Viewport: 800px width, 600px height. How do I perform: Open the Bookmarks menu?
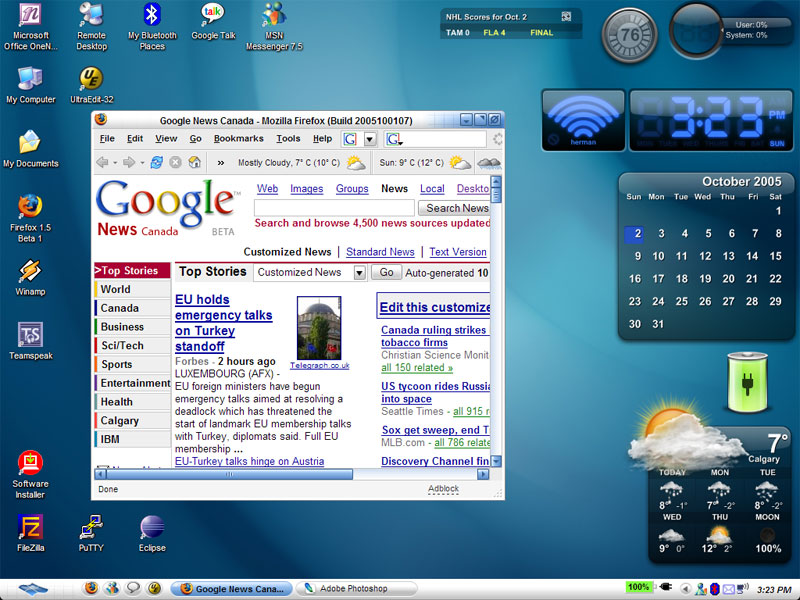pos(238,139)
